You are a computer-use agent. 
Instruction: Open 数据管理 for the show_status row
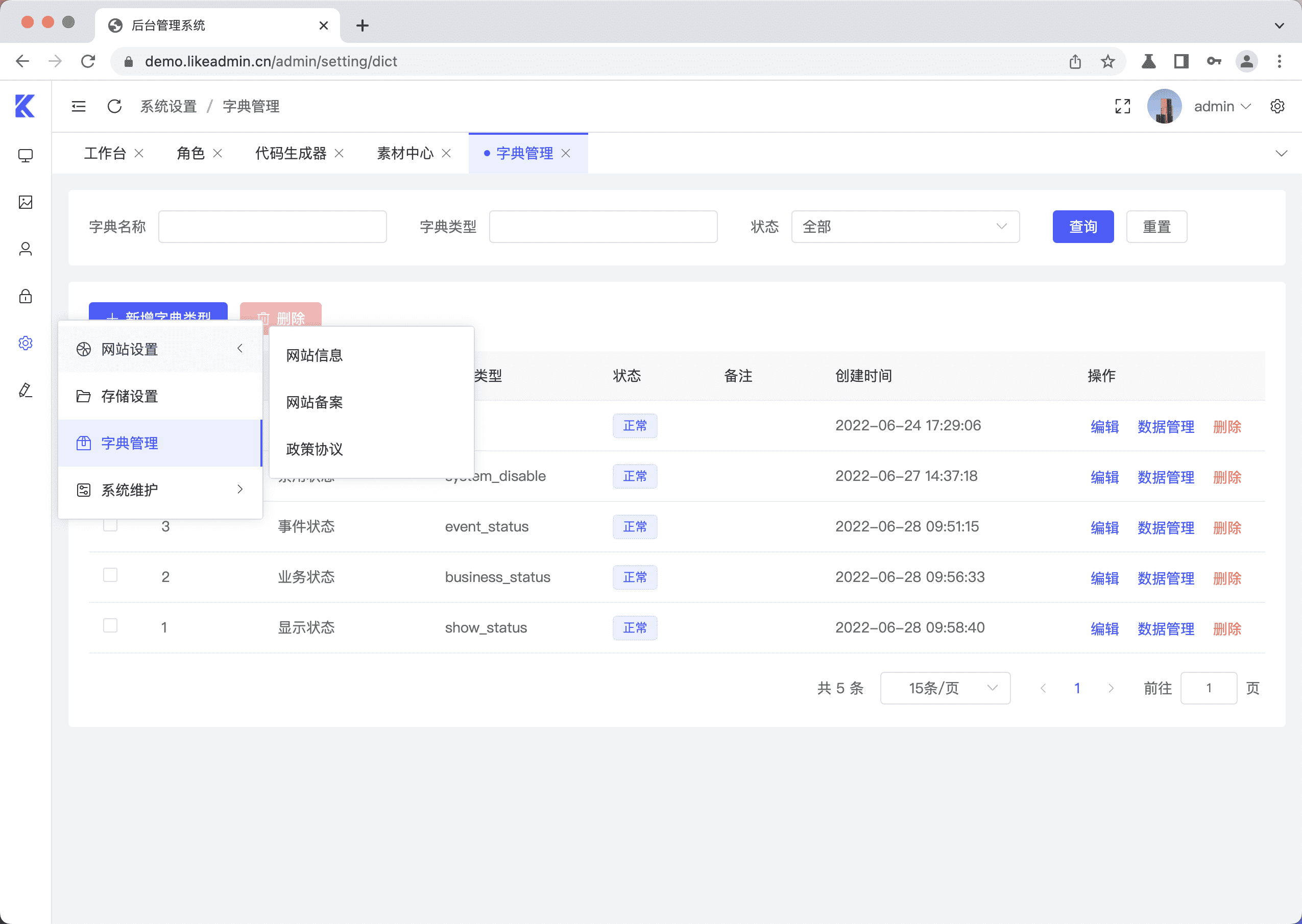1166,628
